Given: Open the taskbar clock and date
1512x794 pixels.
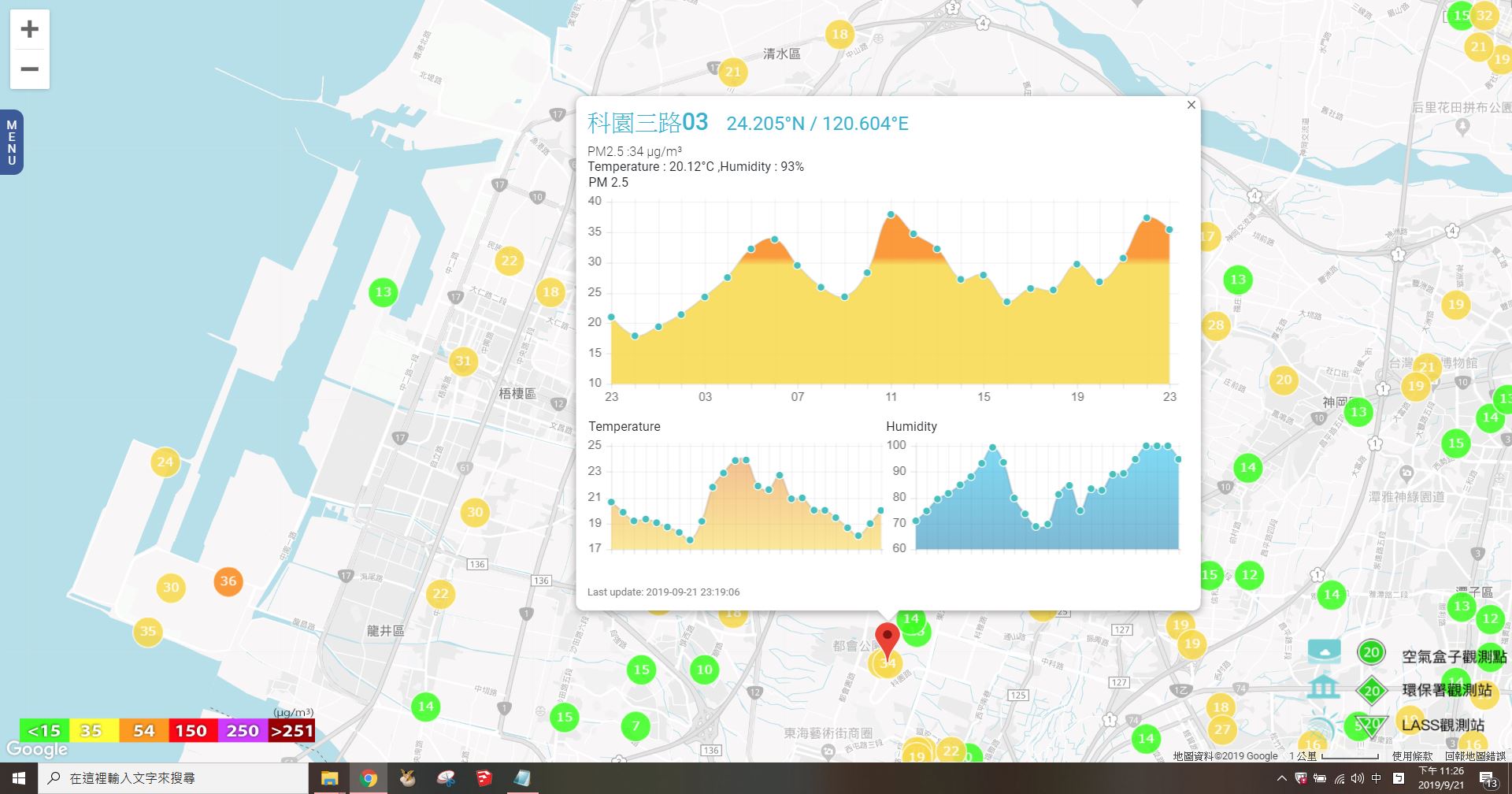Looking at the screenshot, I should 1441,778.
